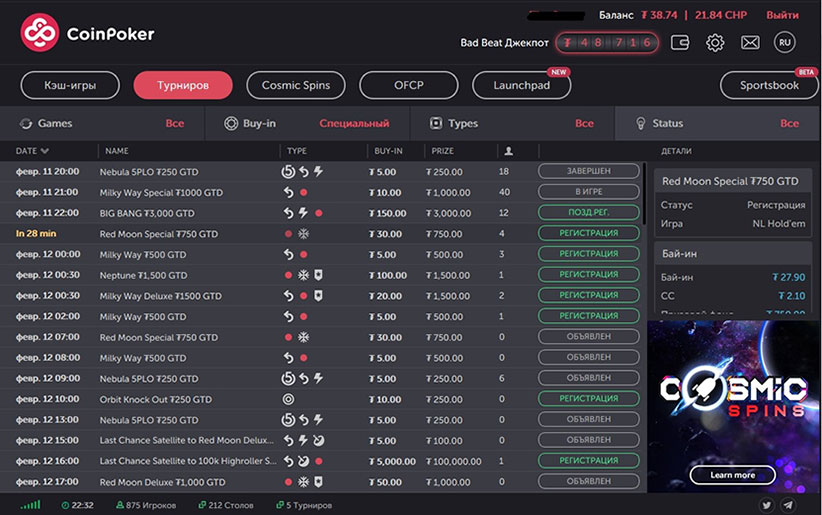
Task: Click Learn more on Cosmic Spins banner
Action: click(x=732, y=475)
